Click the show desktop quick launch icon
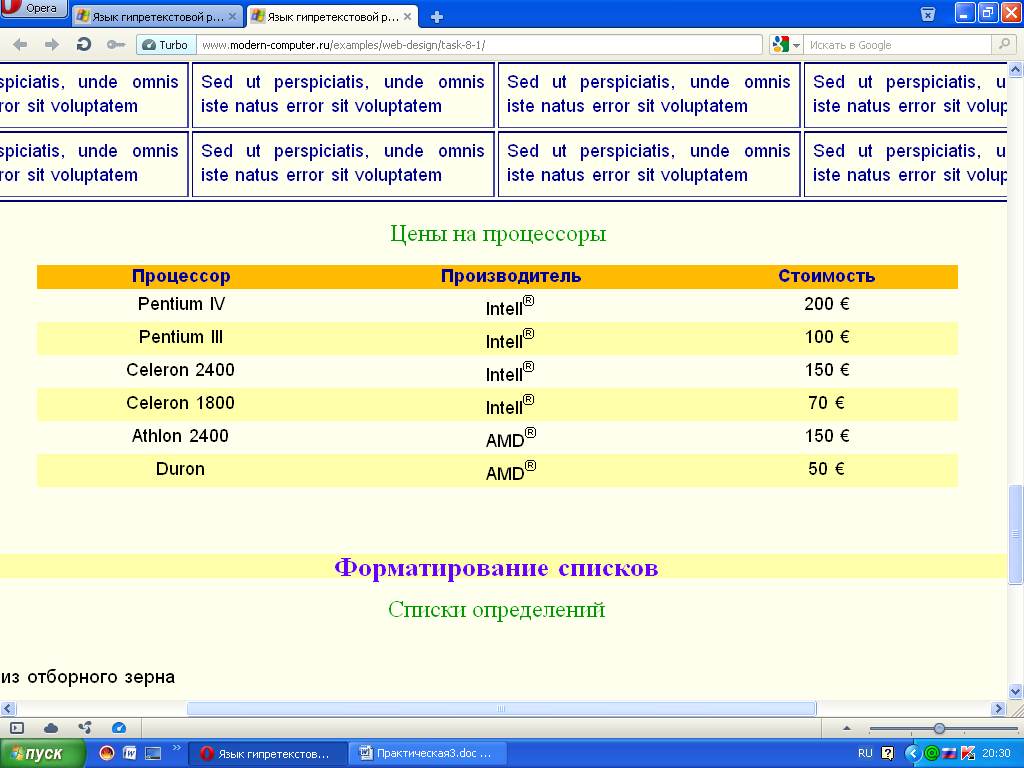The width and height of the screenshot is (1024, 768). [153, 754]
